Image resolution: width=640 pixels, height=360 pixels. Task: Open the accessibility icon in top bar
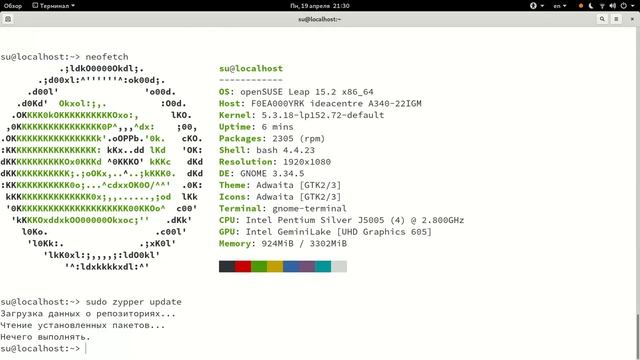click(533, 6)
